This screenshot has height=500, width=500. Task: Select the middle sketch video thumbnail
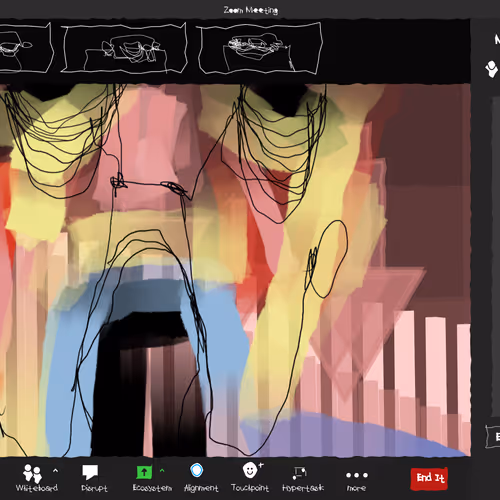click(125, 48)
